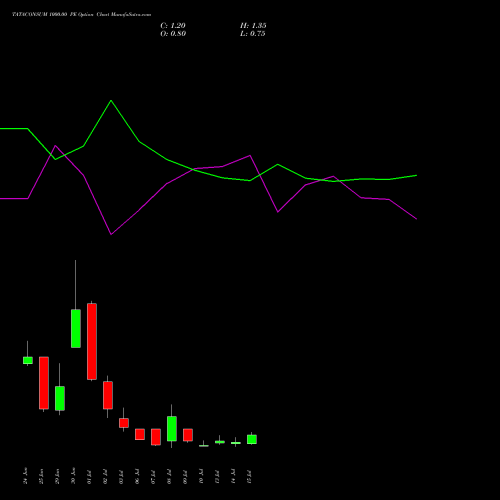Click the red candle for 02 Jul
500x500 pixels.
108,395
